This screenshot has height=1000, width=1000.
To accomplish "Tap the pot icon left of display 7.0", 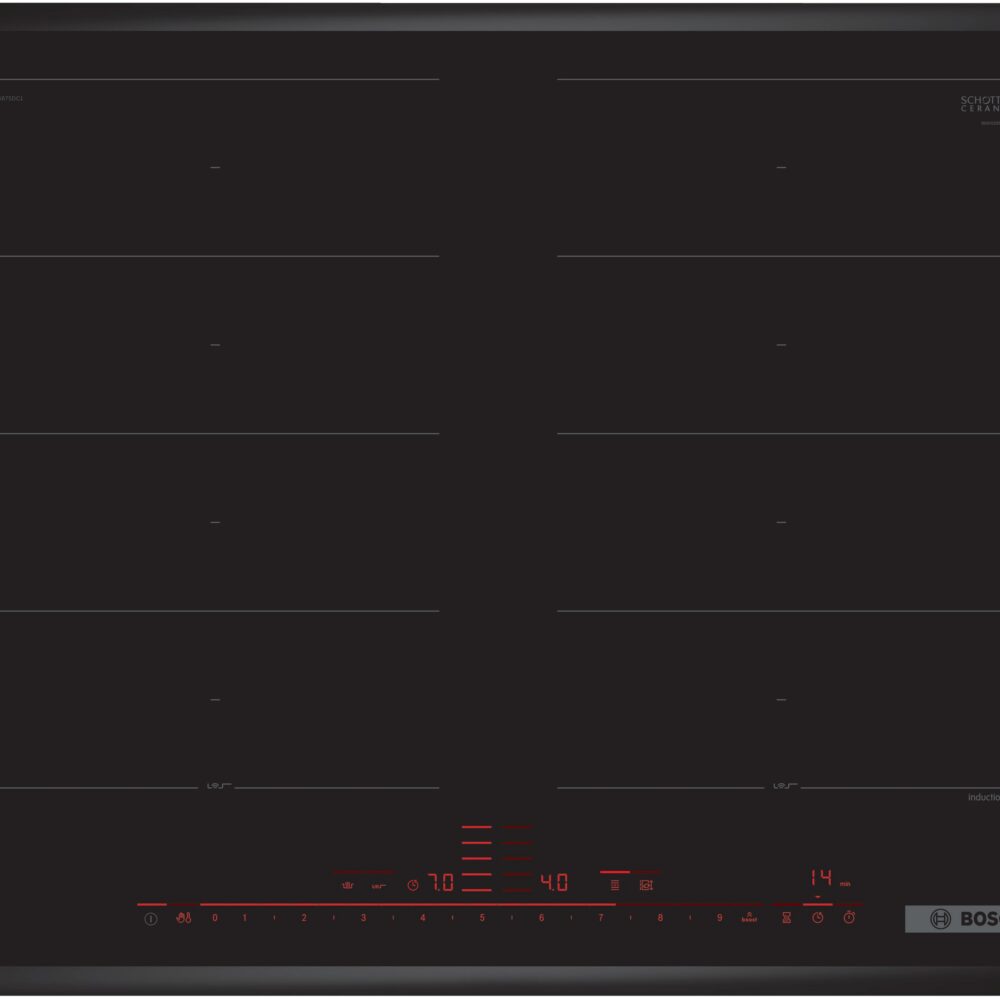I will pyautogui.click(x=348, y=885).
